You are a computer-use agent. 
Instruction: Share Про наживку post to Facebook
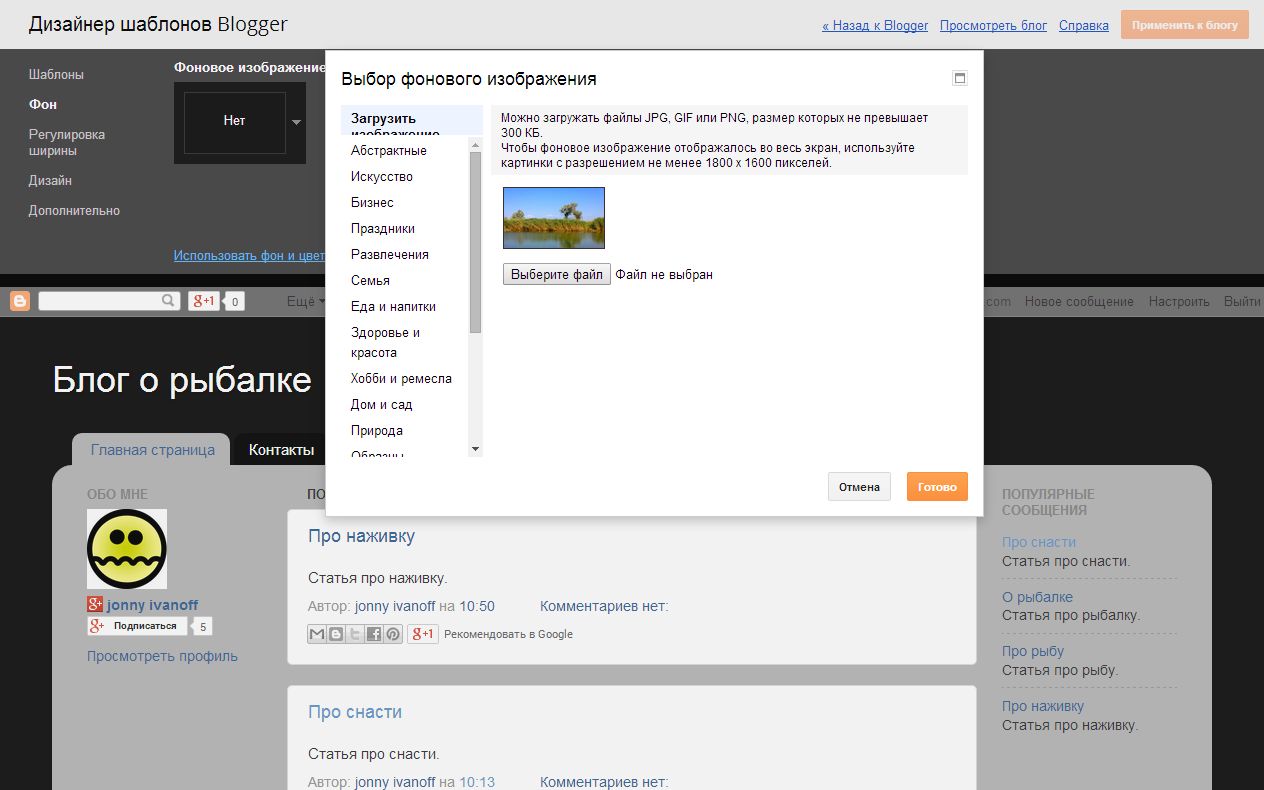click(374, 634)
